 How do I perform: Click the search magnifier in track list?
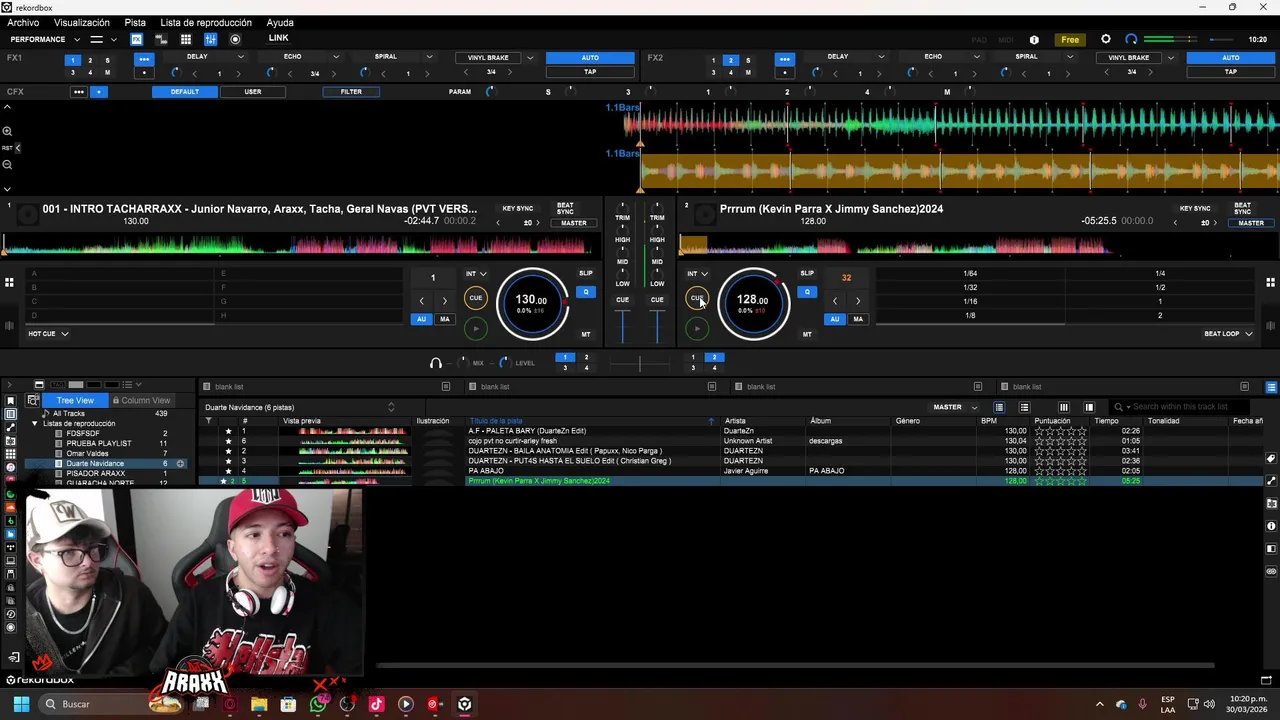(x=1119, y=407)
